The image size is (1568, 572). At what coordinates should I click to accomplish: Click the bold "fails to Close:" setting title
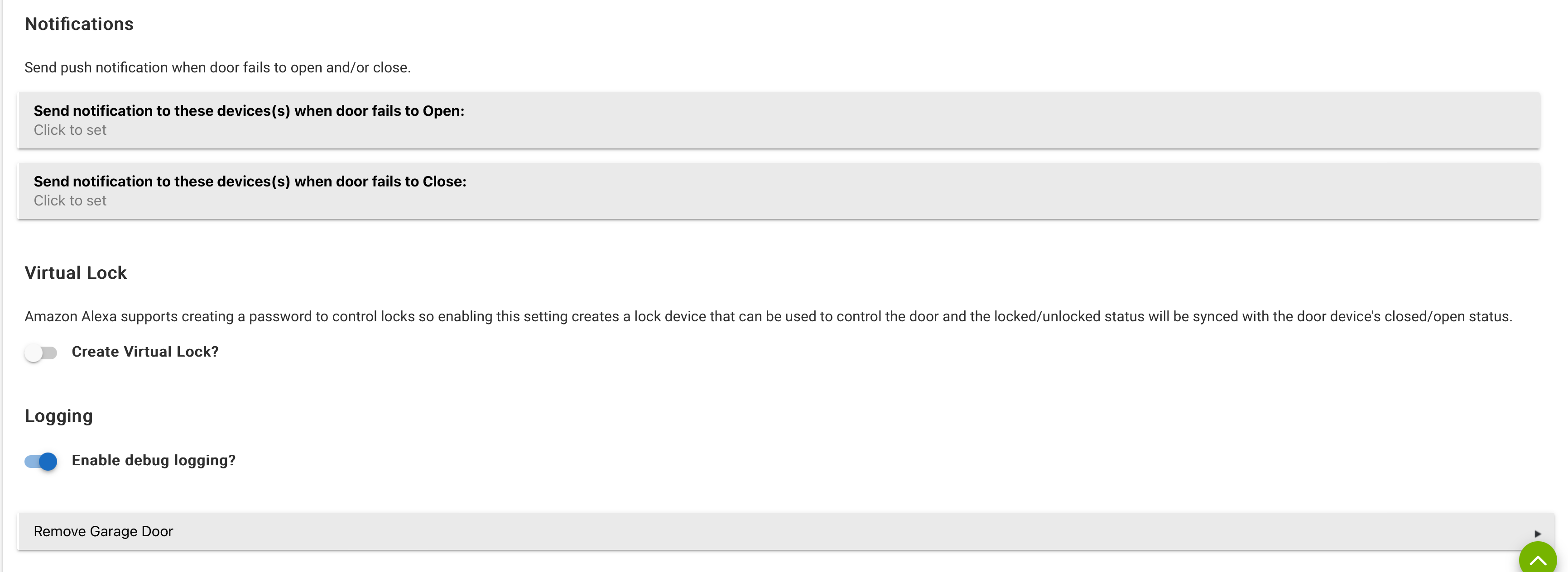tap(250, 182)
